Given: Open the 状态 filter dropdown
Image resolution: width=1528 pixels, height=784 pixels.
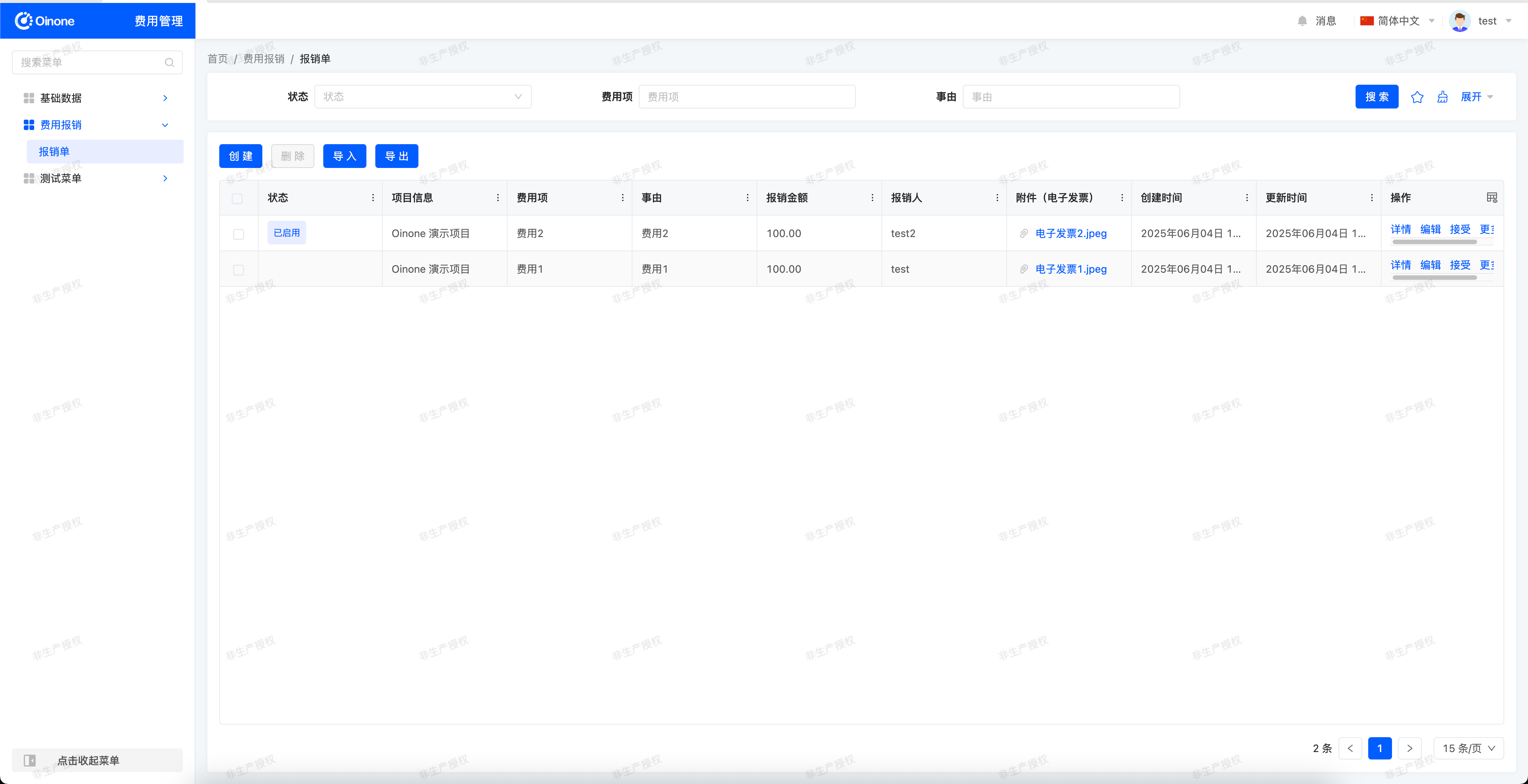Looking at the screenshot, I should pos(423,97).
